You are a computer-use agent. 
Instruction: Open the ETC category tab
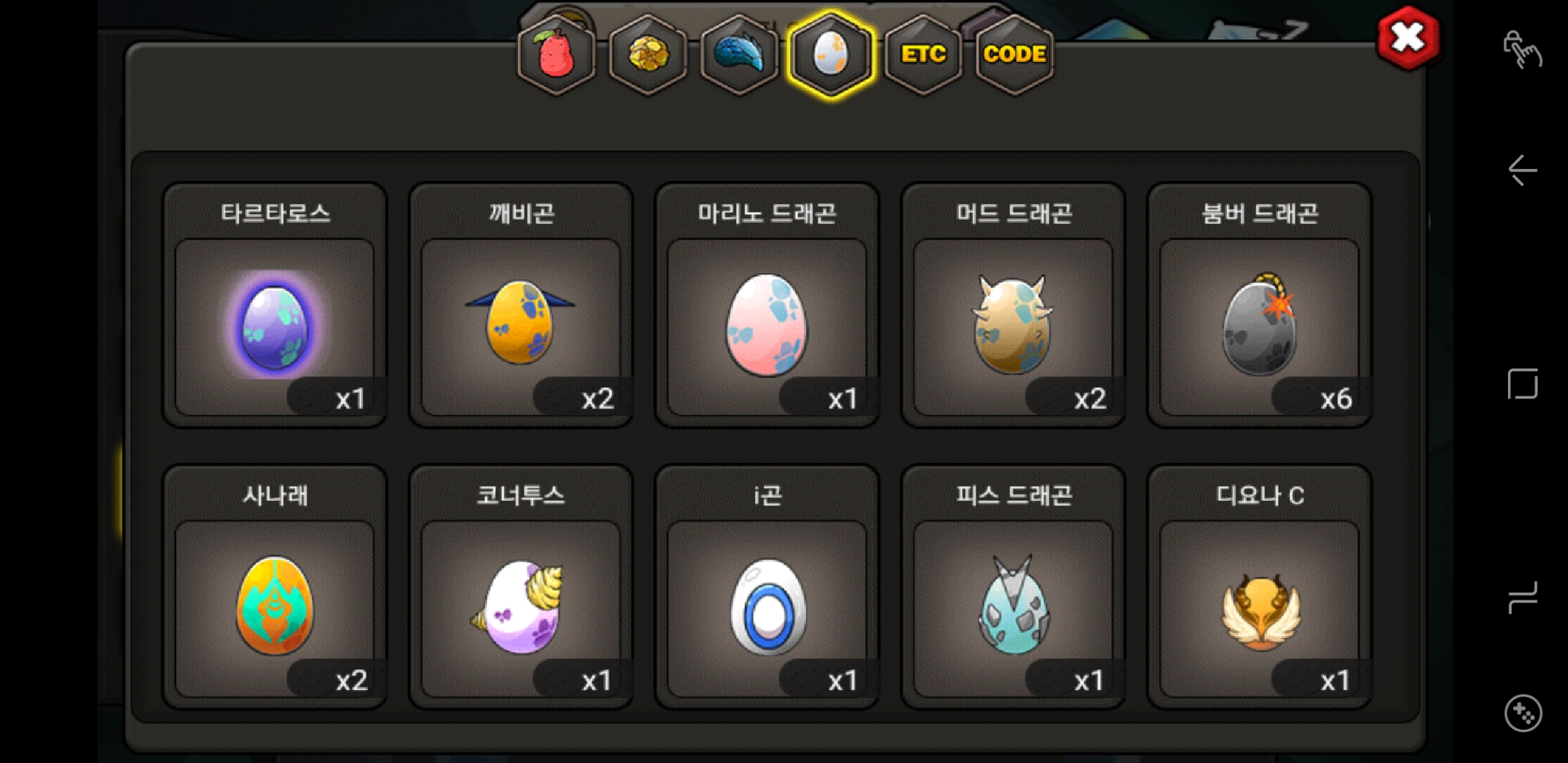(922, 54)
